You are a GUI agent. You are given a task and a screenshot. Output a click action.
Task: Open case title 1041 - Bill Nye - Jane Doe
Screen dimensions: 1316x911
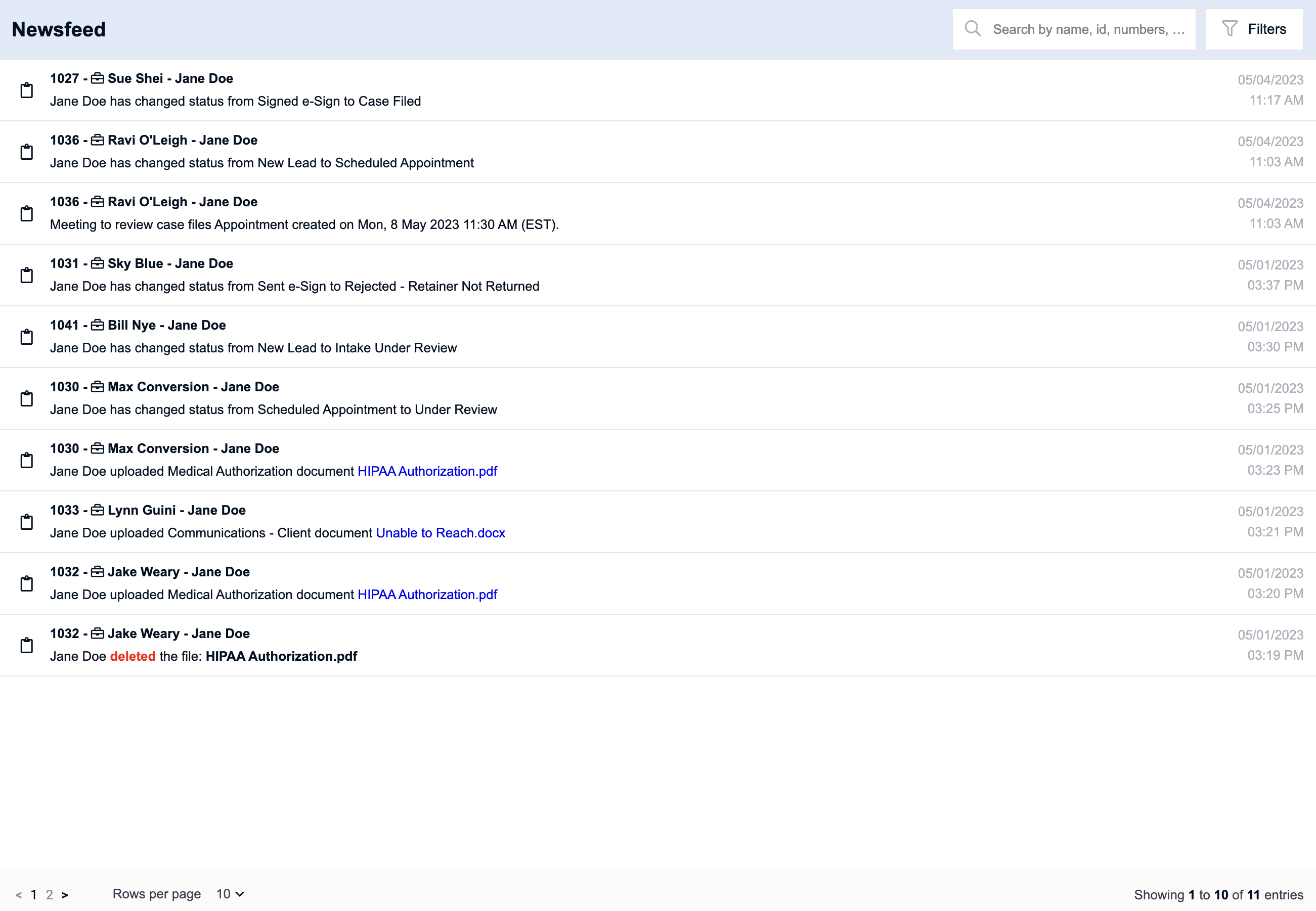click(138, 325)
